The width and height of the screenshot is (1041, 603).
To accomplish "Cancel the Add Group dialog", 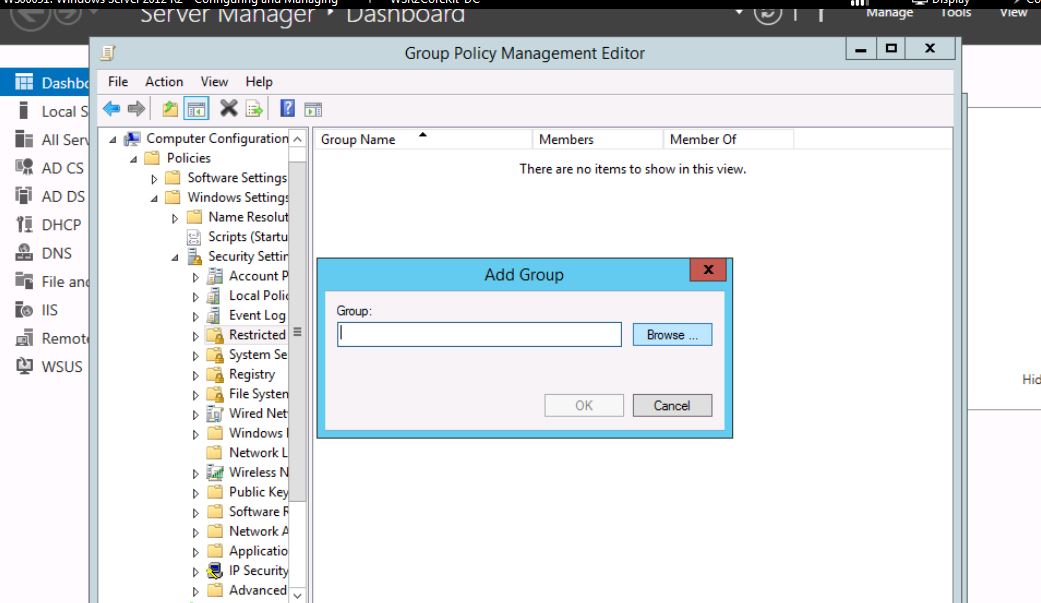I will 672,405.
